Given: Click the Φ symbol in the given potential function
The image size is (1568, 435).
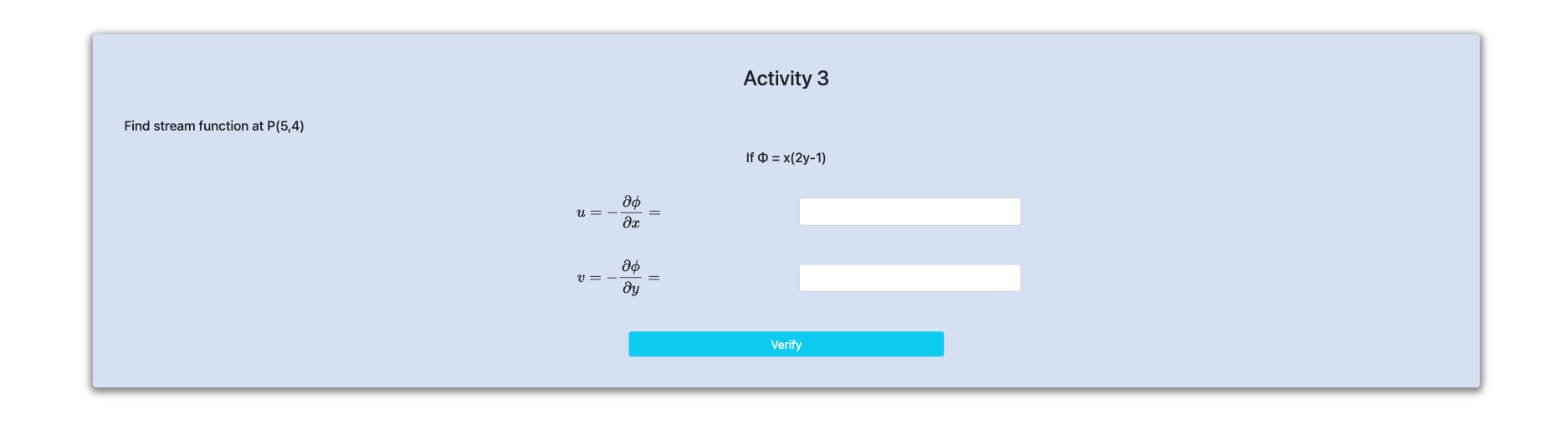Looking at the screenshot, I should point(762,158).
